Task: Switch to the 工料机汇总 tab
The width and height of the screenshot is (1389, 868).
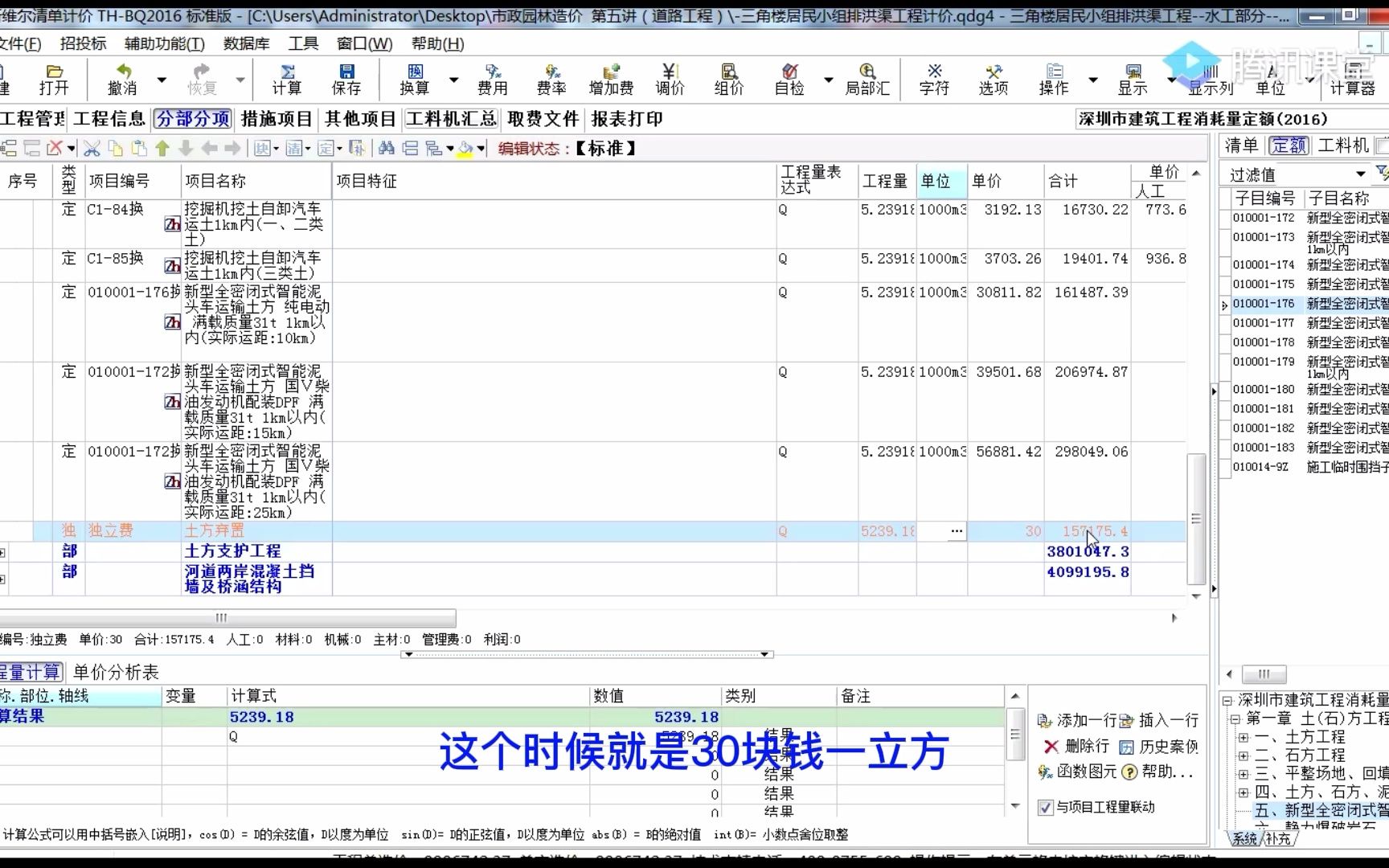Action: point(452,119)
